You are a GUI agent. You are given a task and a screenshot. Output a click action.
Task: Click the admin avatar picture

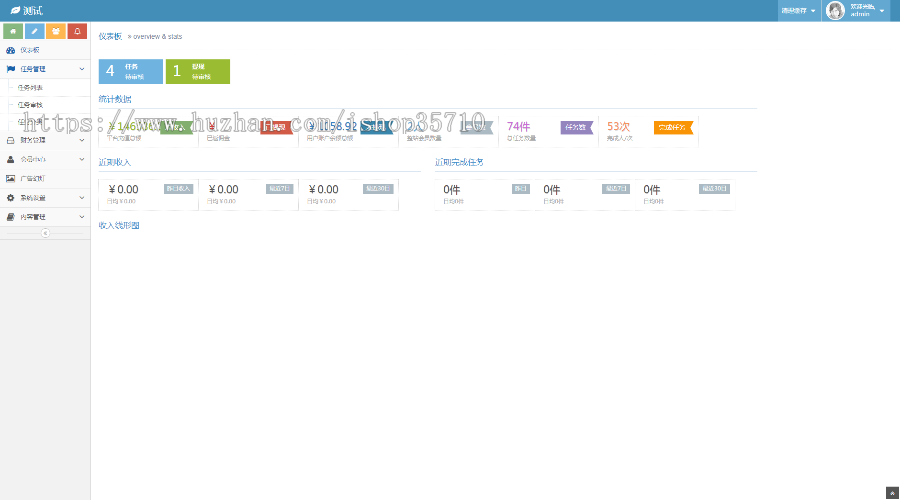(835, 10)
